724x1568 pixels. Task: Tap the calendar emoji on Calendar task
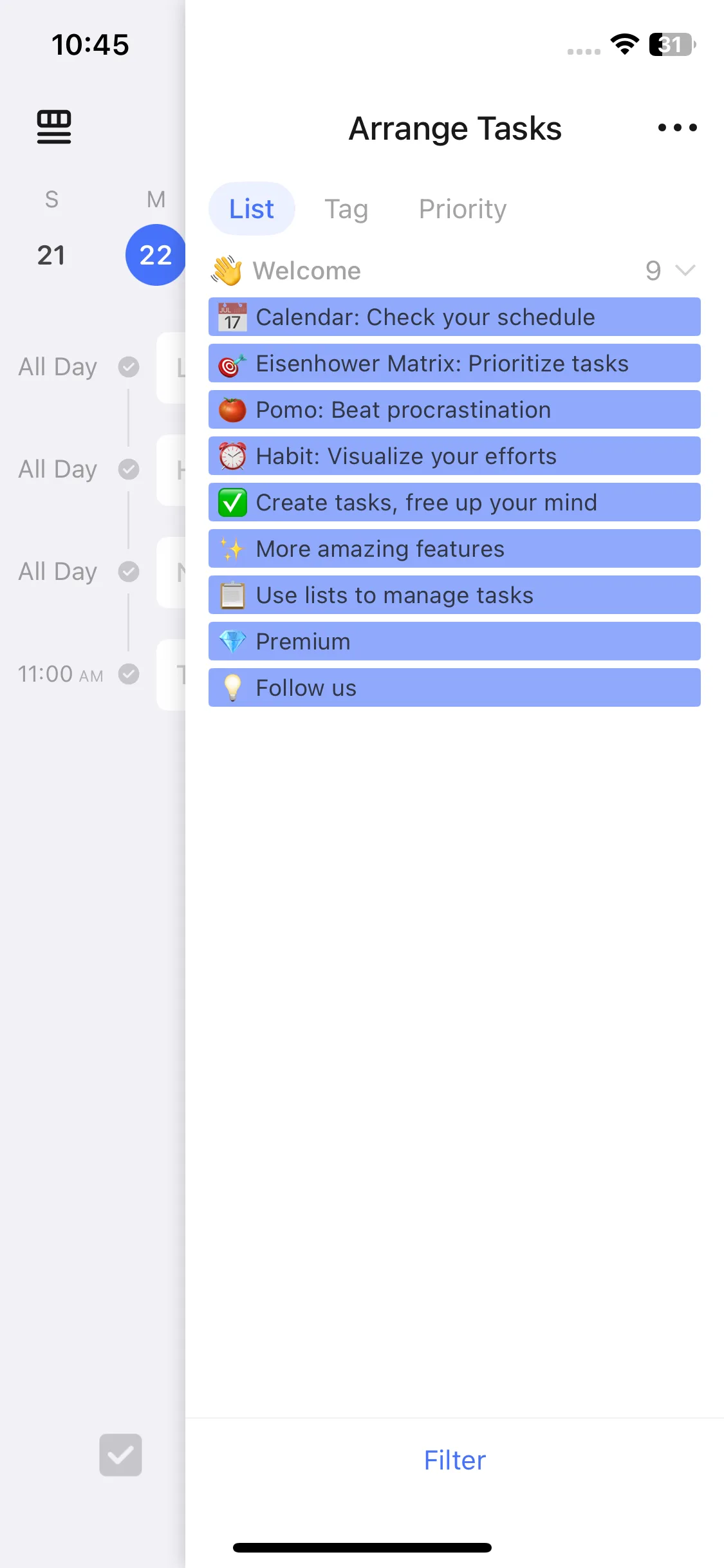click(x=232, y=317)
